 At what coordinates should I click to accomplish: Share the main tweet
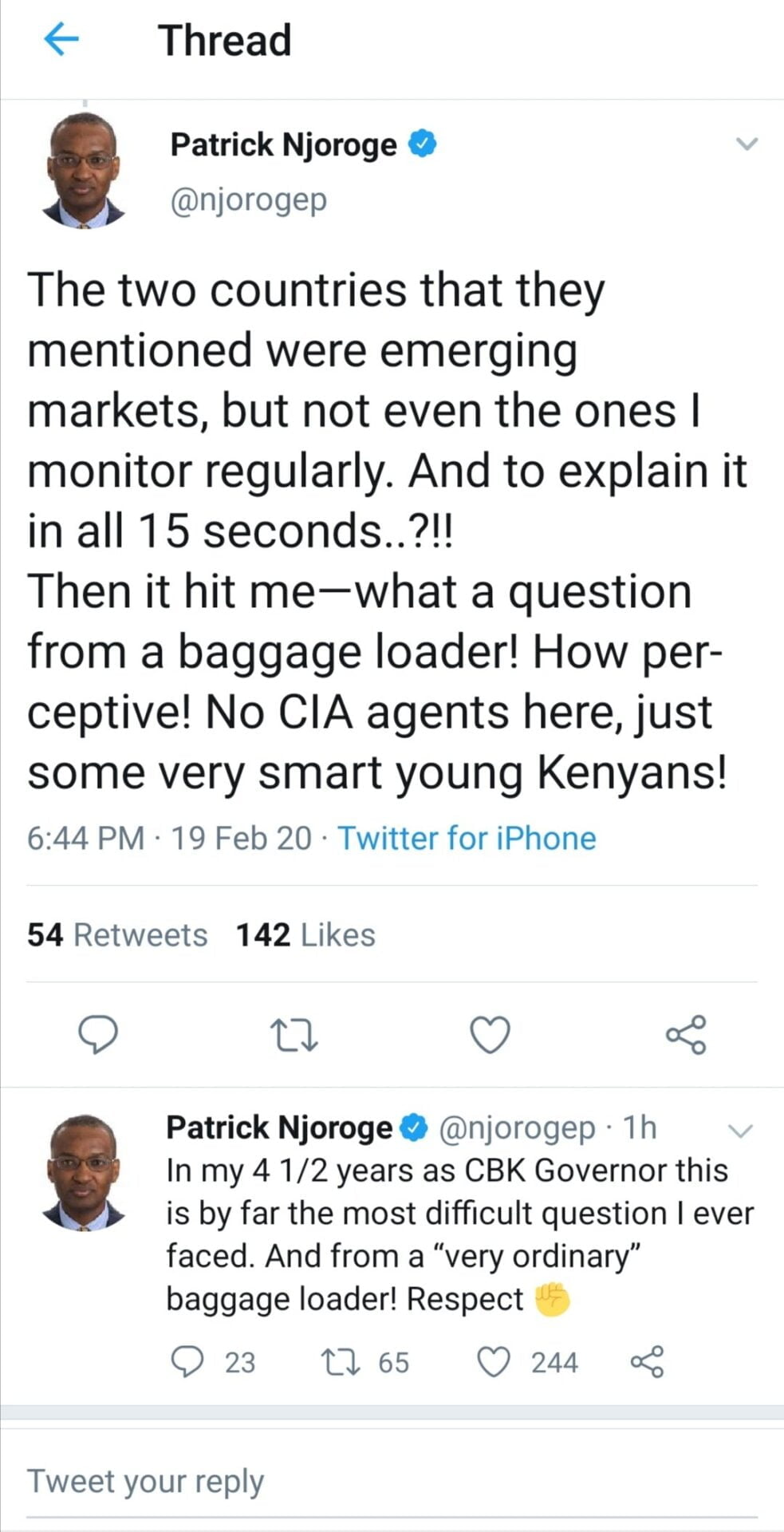click(x=686, y=1034)
